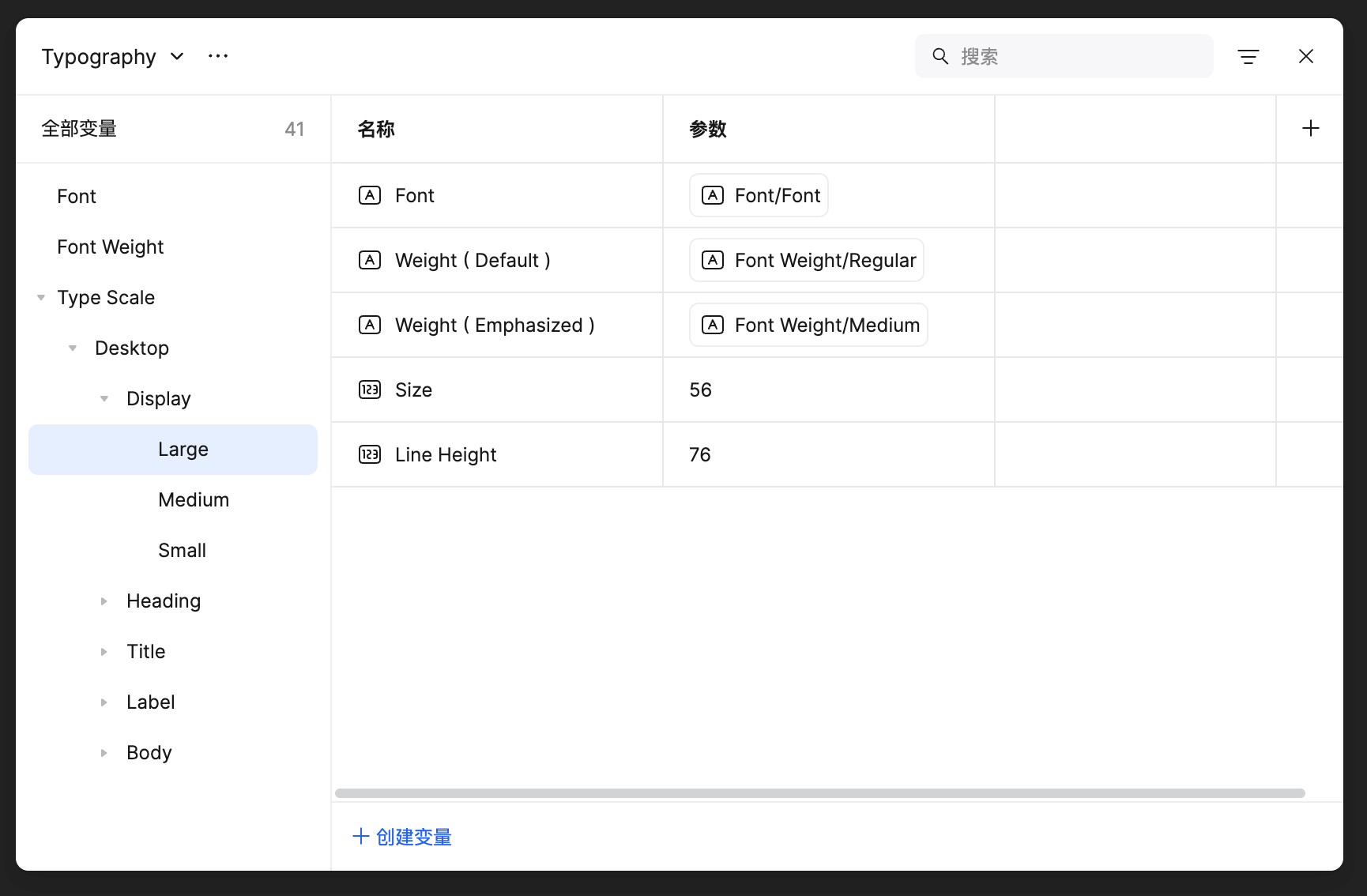Screen dimensions: 1367x896
Task: Collapse the Type Scale group
Action: click(x=40, y=297)
